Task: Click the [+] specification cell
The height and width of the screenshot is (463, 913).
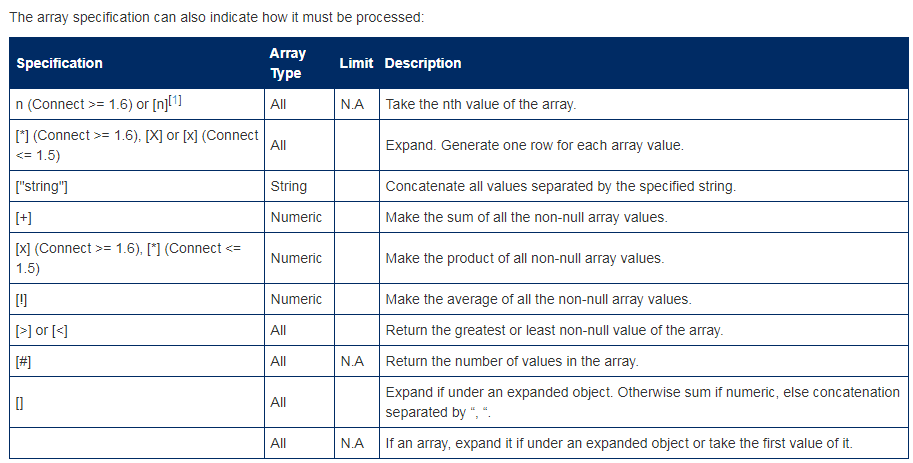Action: pos(25,217)
